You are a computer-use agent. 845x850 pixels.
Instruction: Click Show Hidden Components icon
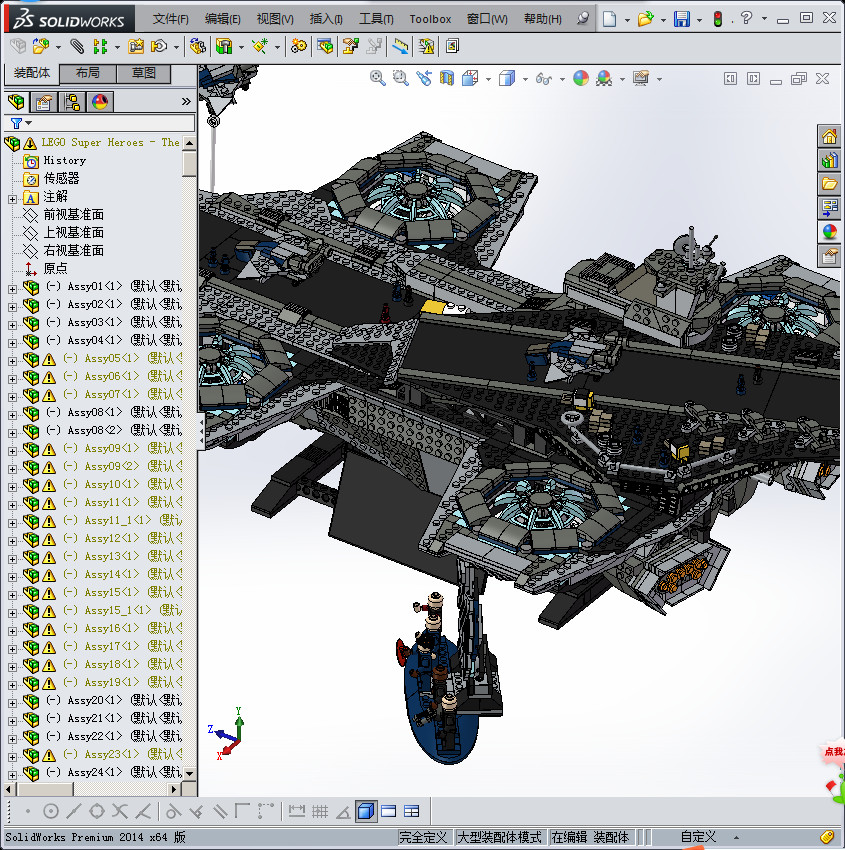(198, 47)
